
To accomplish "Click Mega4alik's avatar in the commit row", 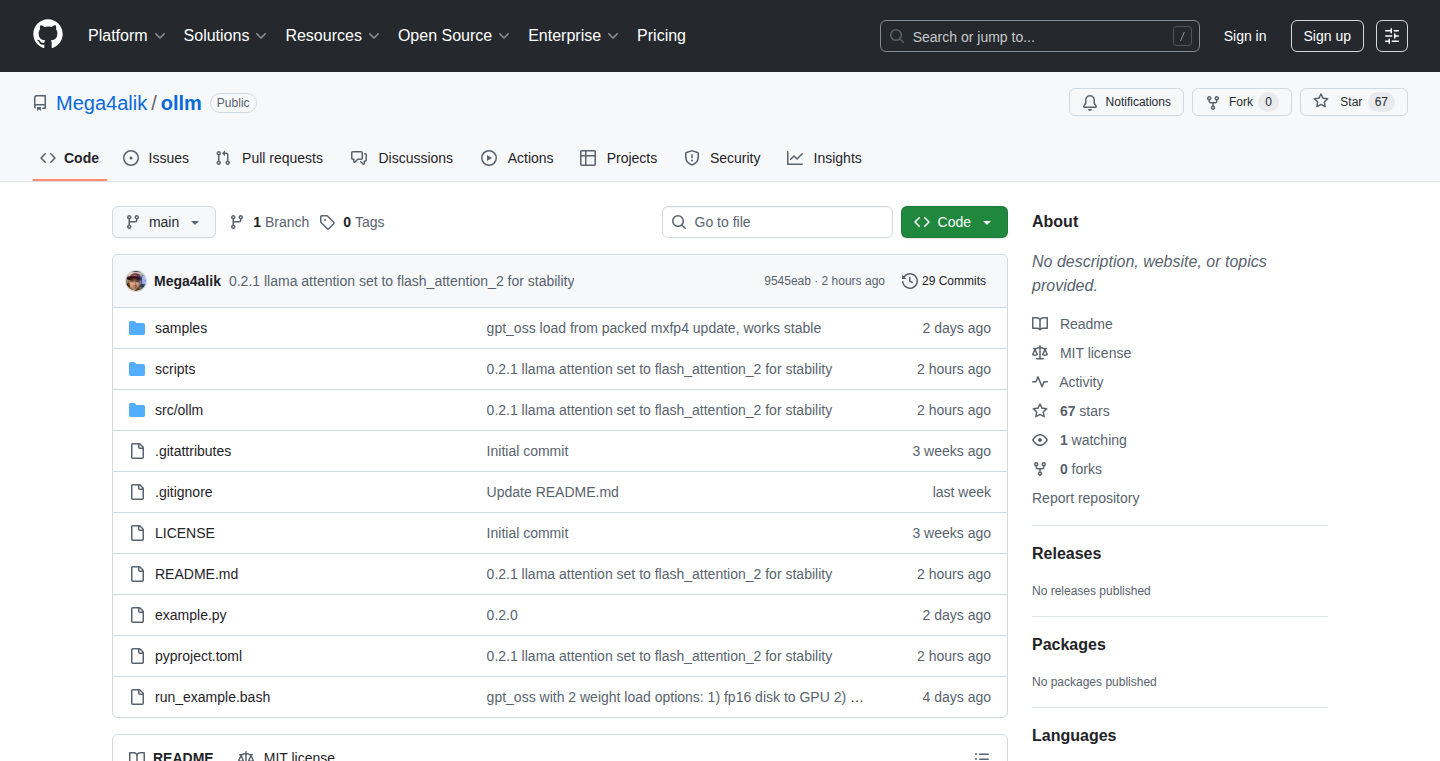I will 136,281.
